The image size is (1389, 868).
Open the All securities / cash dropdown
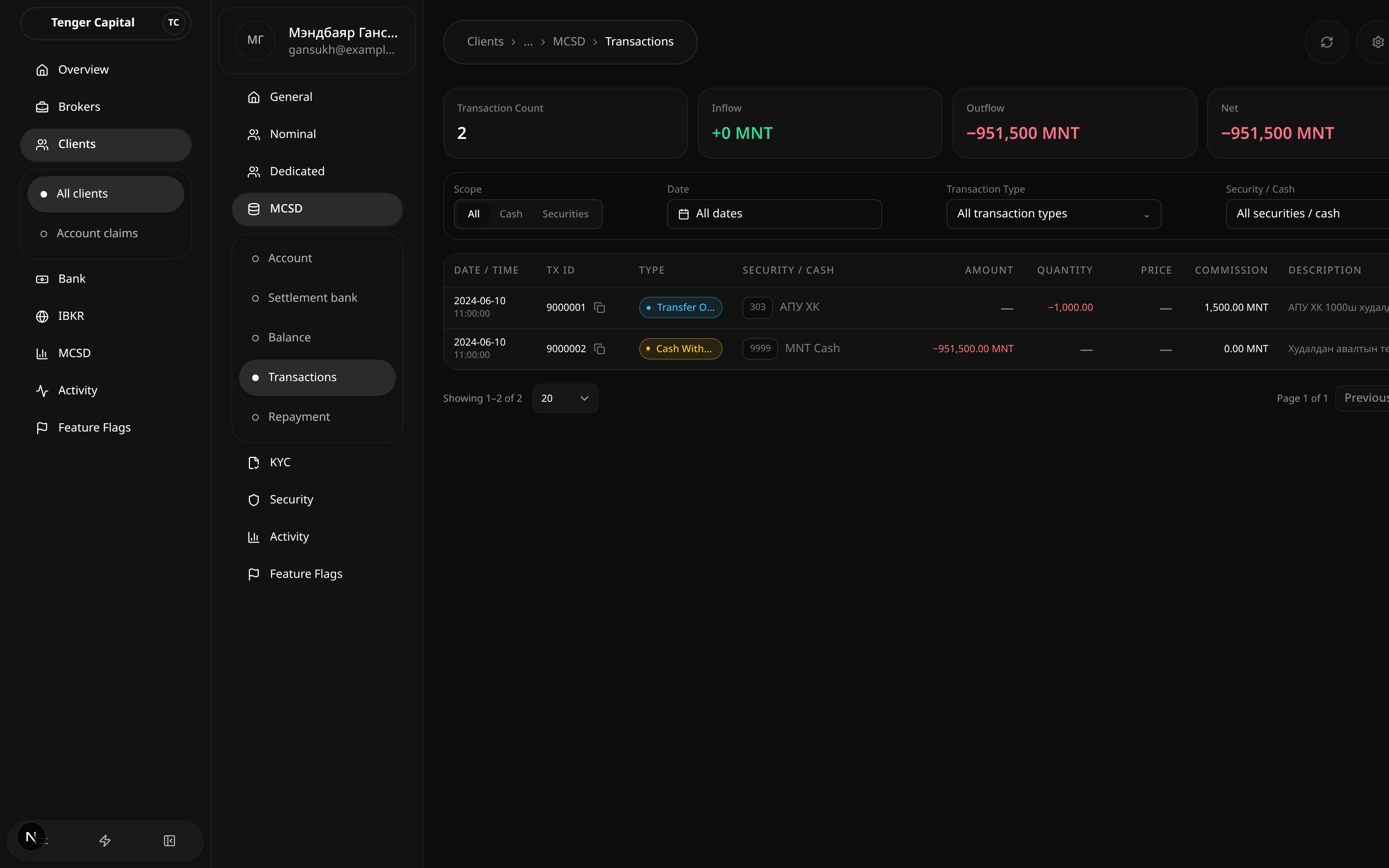coord(1308,214)
